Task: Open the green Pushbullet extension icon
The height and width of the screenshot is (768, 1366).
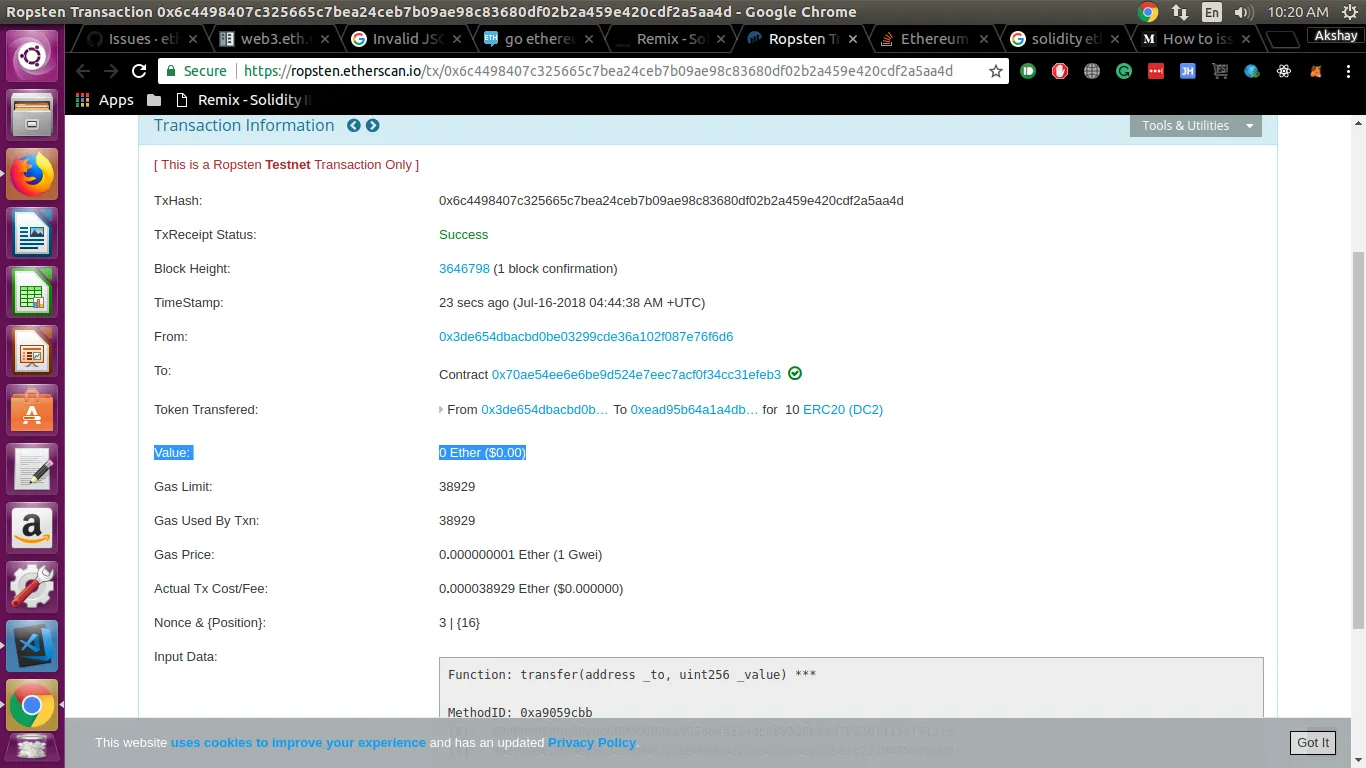Action: 1028,72
